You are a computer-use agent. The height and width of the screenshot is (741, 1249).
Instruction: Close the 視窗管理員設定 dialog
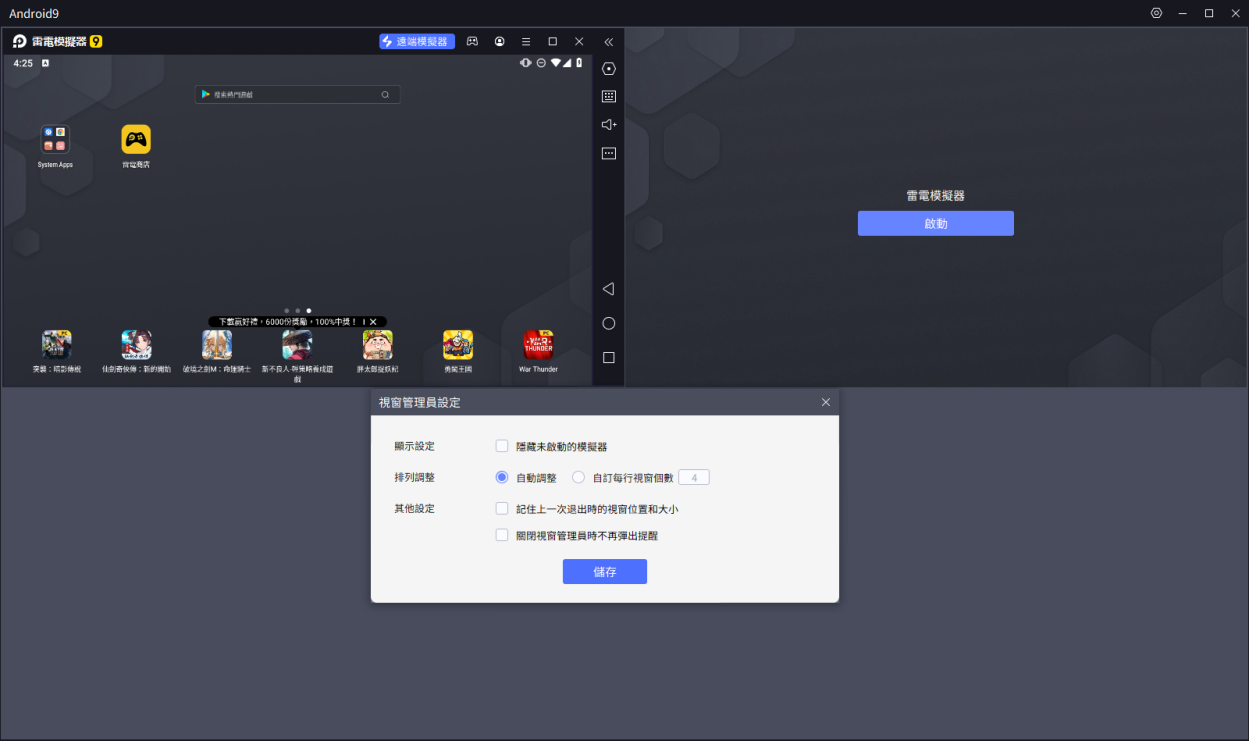(825, 402)
